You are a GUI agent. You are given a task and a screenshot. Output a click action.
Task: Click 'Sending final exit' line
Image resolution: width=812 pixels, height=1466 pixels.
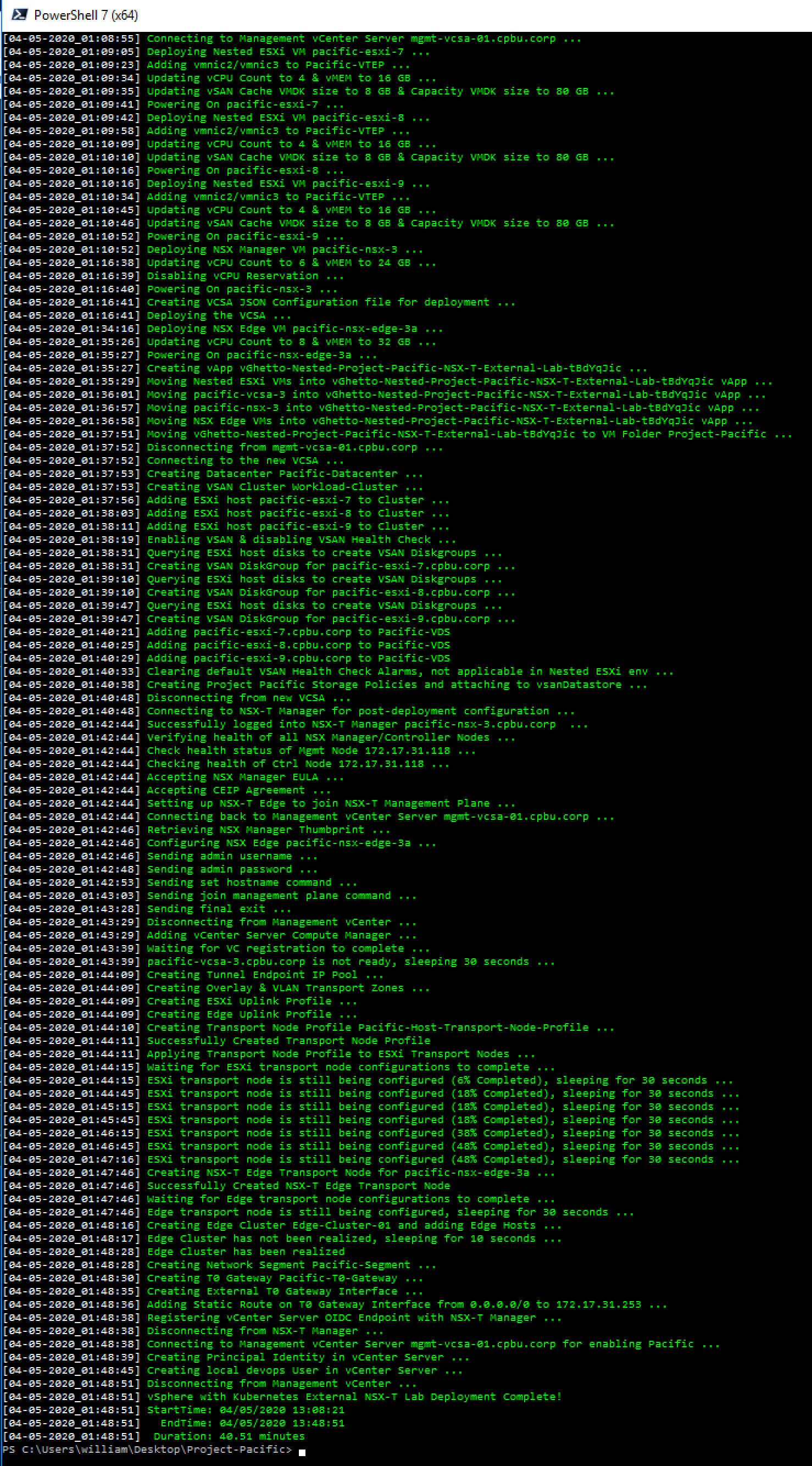coord(147,909)
